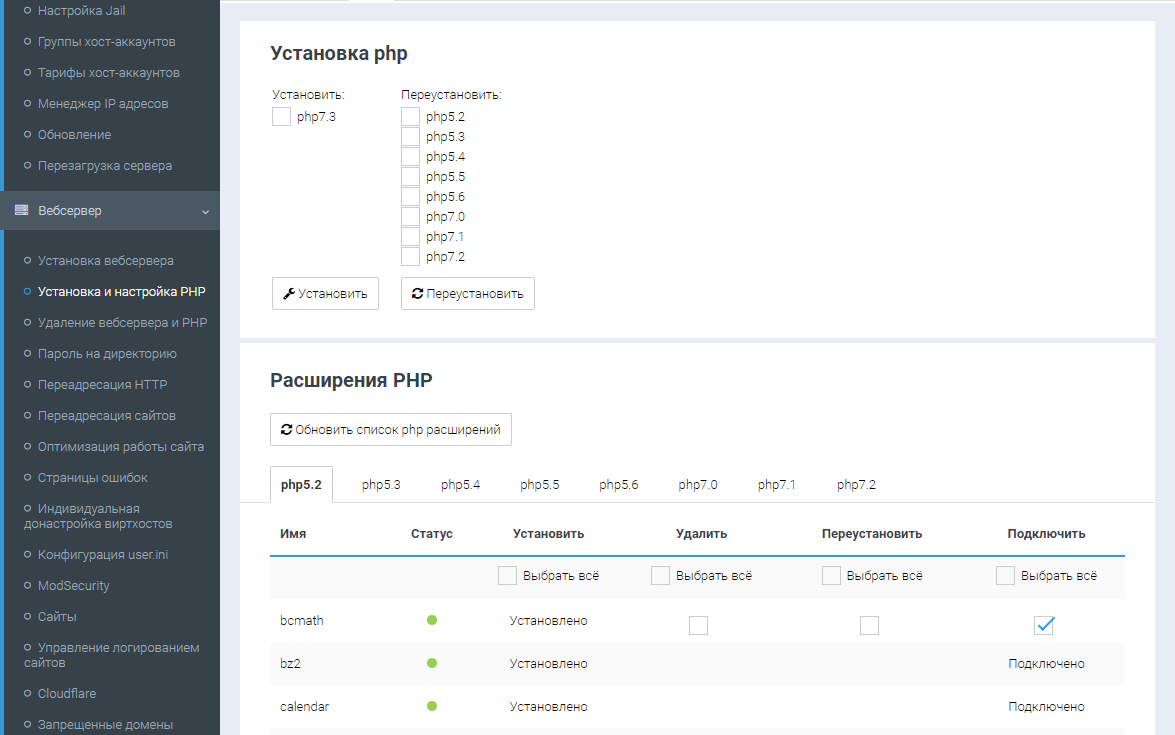The image size is (1175, 735).
Task: Click the green status dot for calendar
Action: pyautogui.click(x=431, y=706)
